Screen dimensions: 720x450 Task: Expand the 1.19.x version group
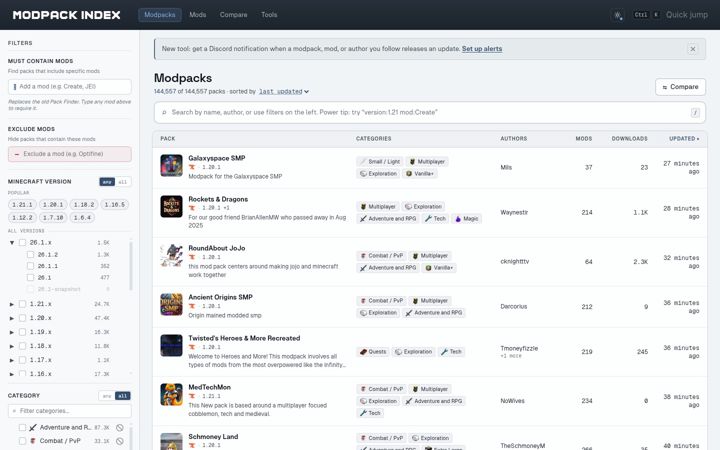coord(12,332)
